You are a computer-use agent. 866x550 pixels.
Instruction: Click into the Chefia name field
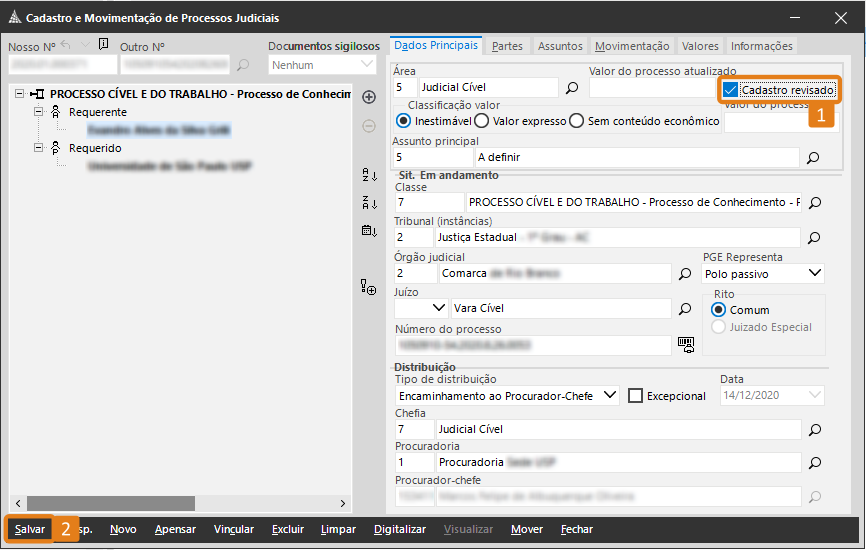[617, 429]
